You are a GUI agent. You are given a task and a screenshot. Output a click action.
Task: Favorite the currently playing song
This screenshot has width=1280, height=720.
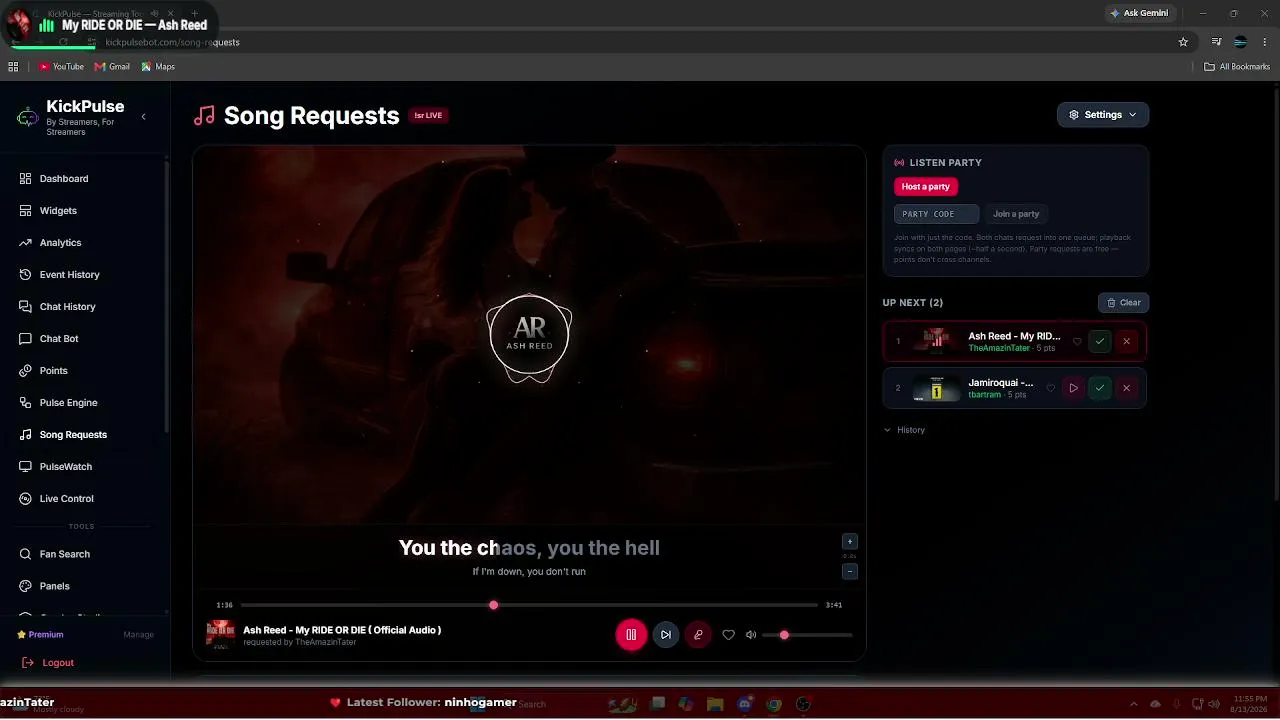pos(728,635)
